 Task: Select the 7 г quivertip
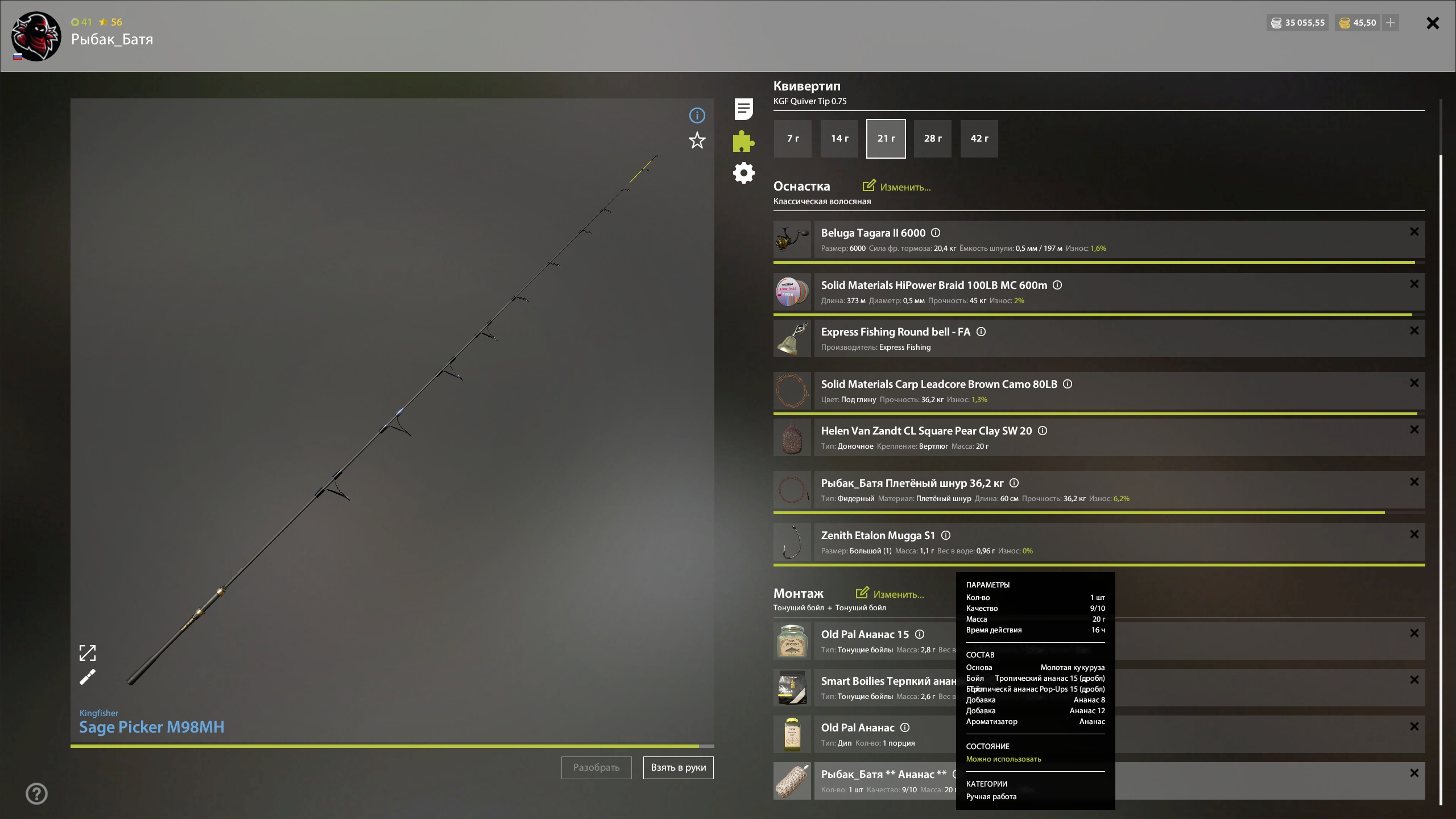[x=793, y=139]
